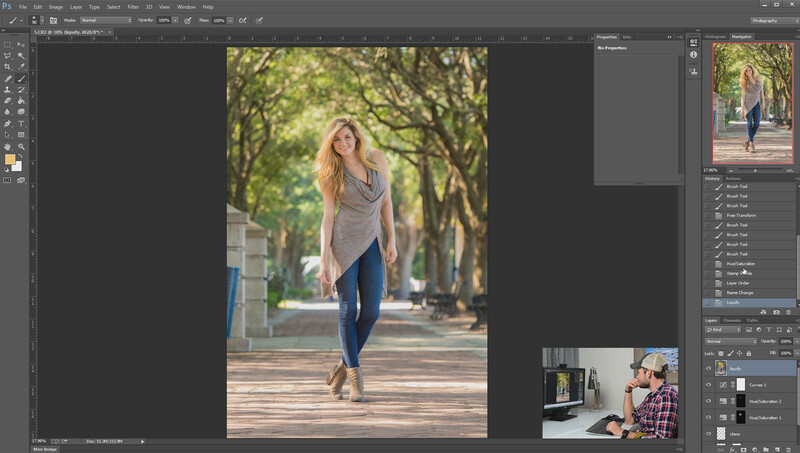This screenshot has height=453, width=800.
Task: Hide the Hue/Saturation 2 layer
Action: click(x=708, y=401)
